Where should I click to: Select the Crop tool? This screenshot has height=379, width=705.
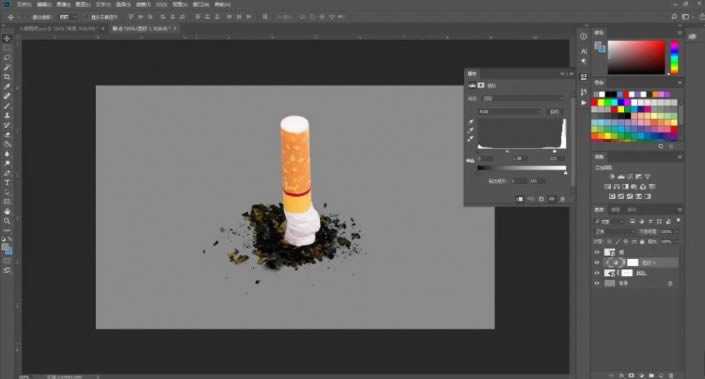7,77
